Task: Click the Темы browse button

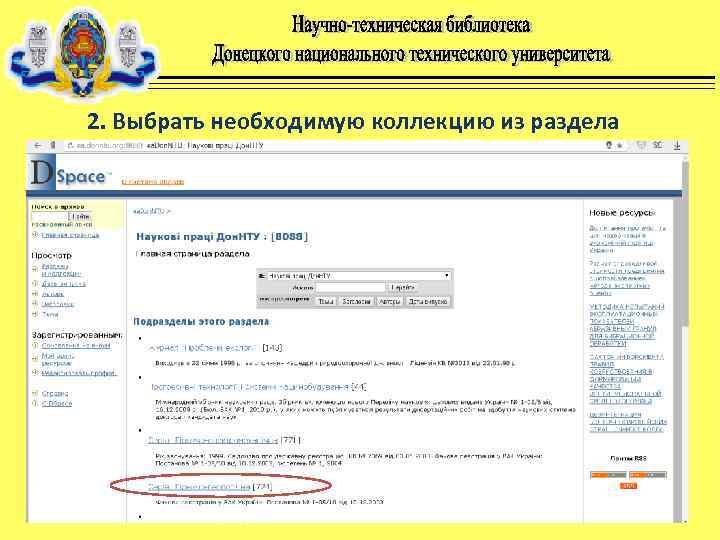Action: coord(326,301)
